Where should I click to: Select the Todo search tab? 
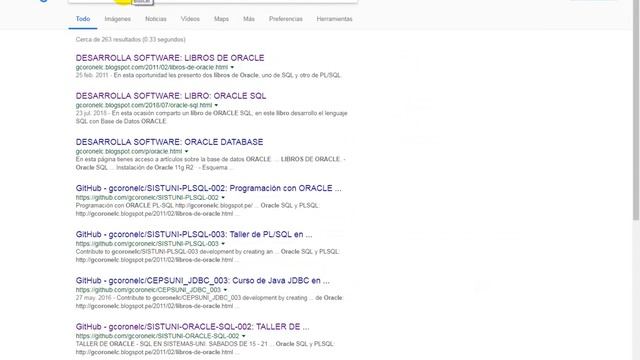click(x=83, y=19)
